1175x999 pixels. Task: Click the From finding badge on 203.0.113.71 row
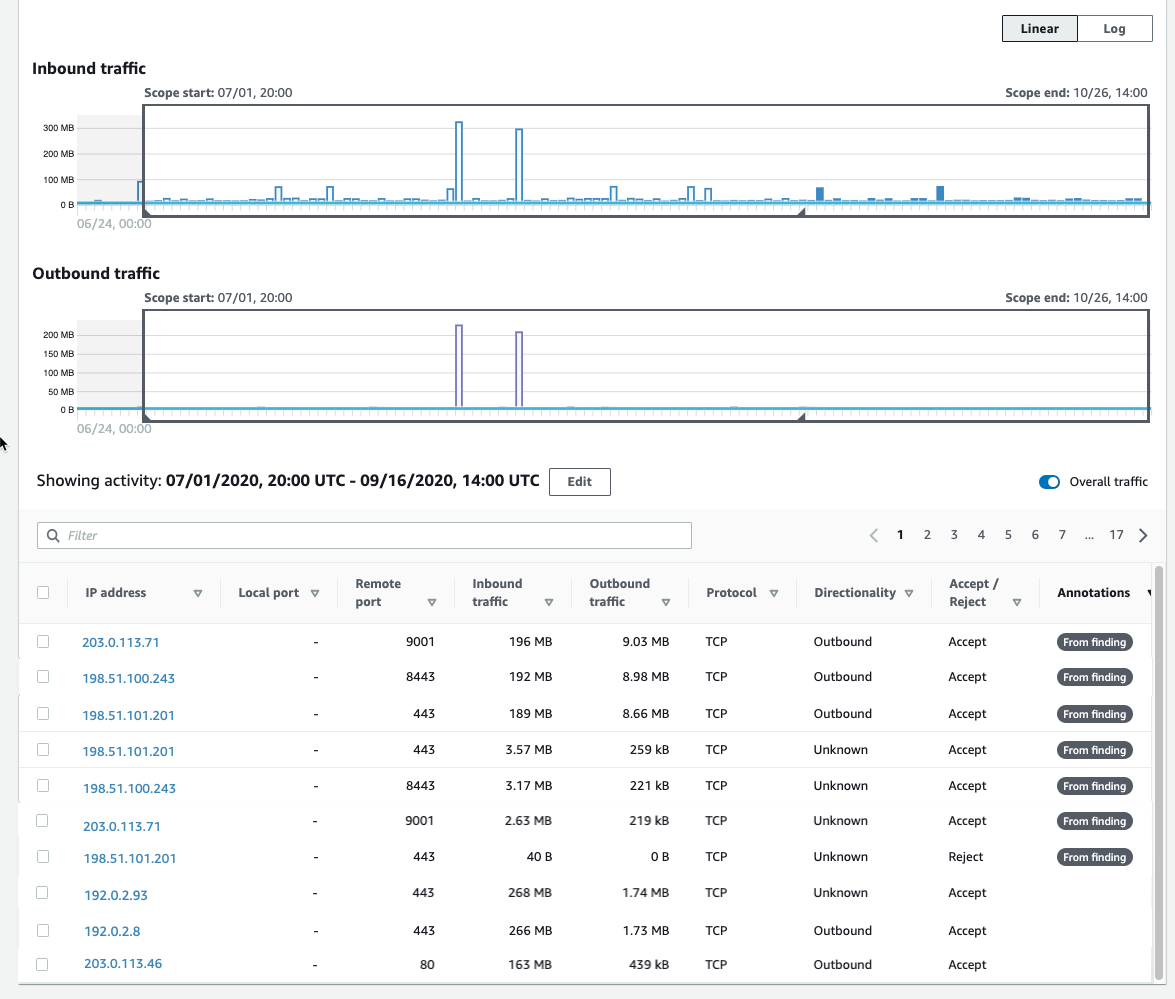(x=1094, y=641)
